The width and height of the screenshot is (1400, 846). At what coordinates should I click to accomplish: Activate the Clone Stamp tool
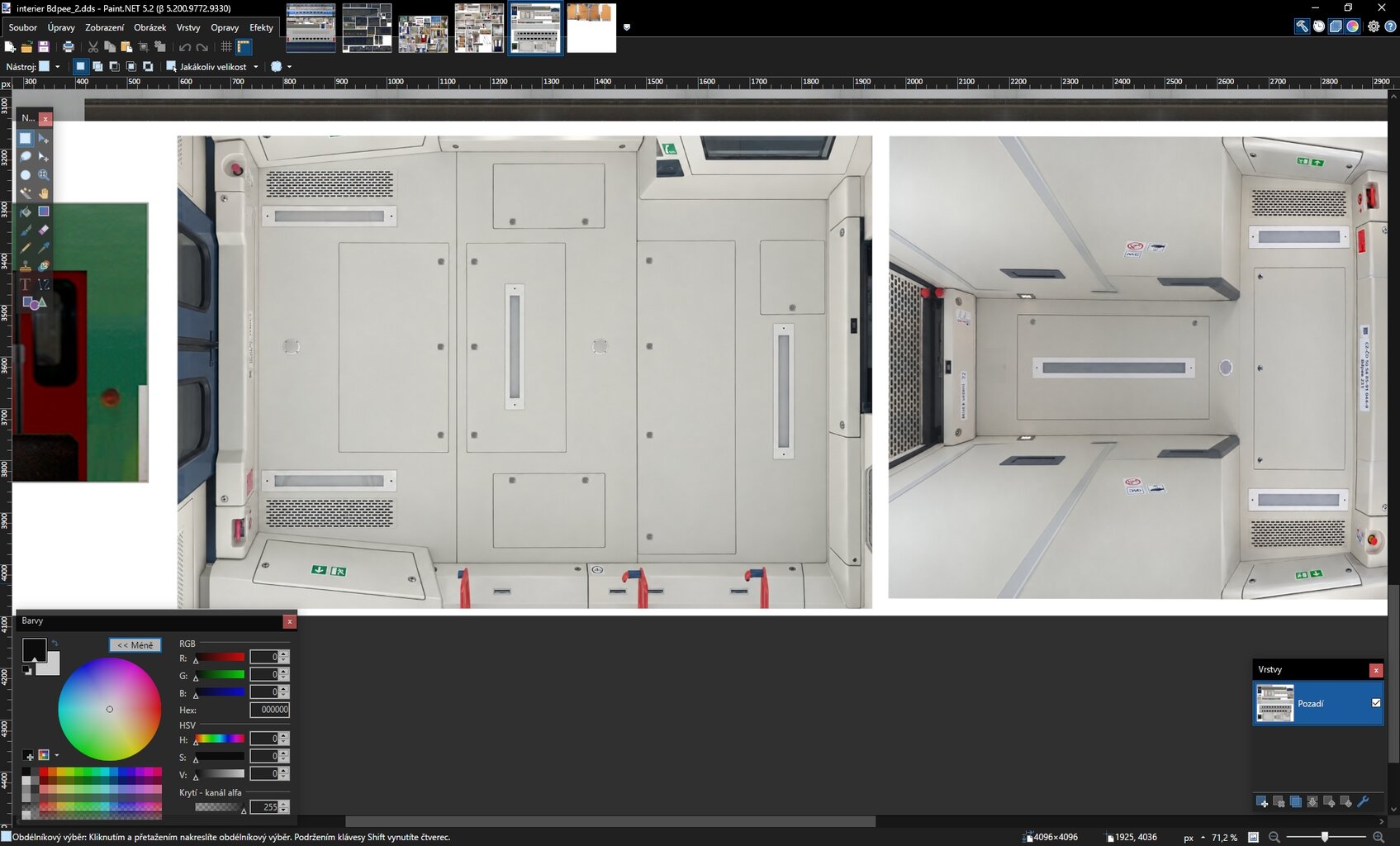point(26,266)
